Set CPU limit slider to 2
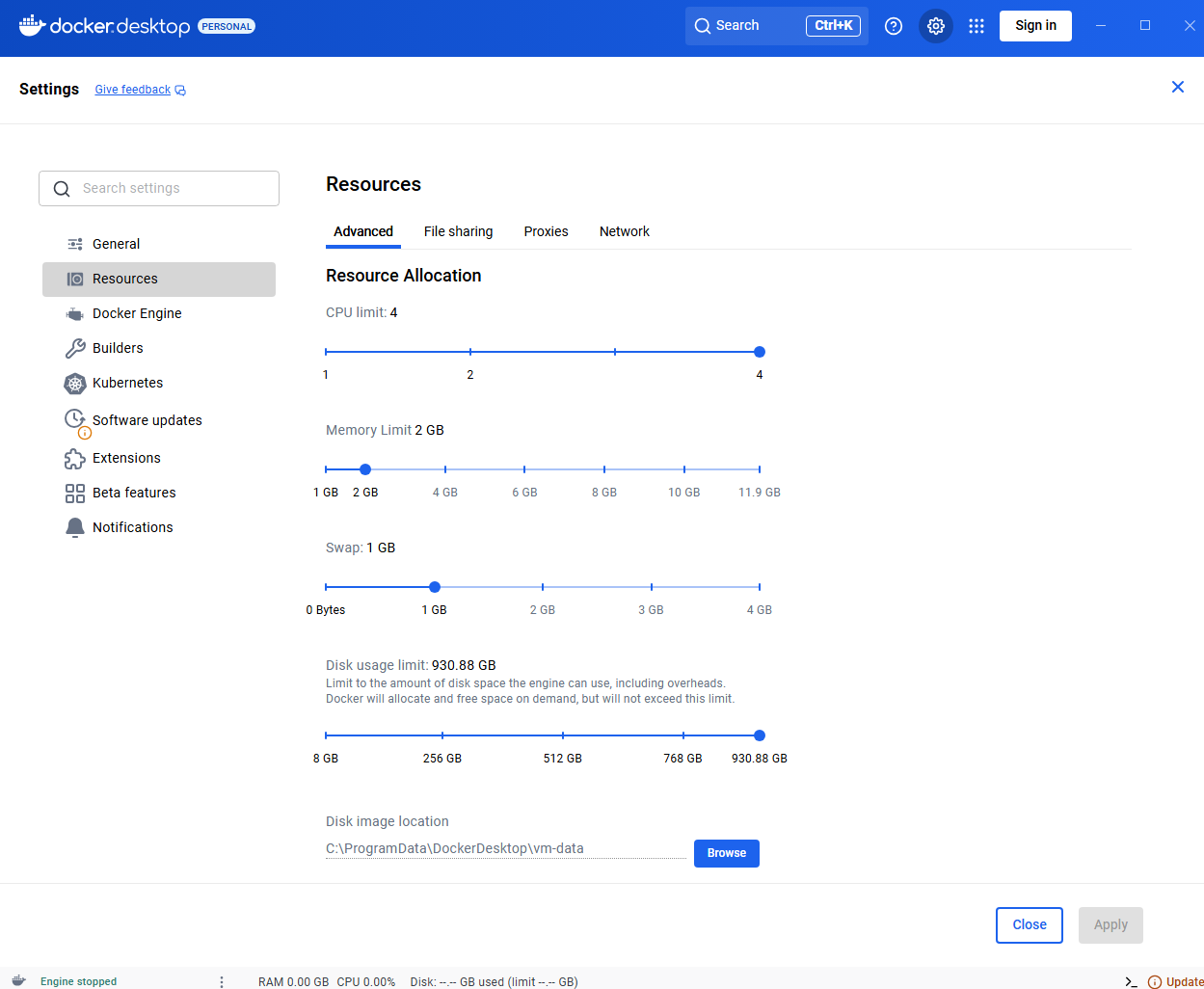1204x989 pixels. point(470,352)
